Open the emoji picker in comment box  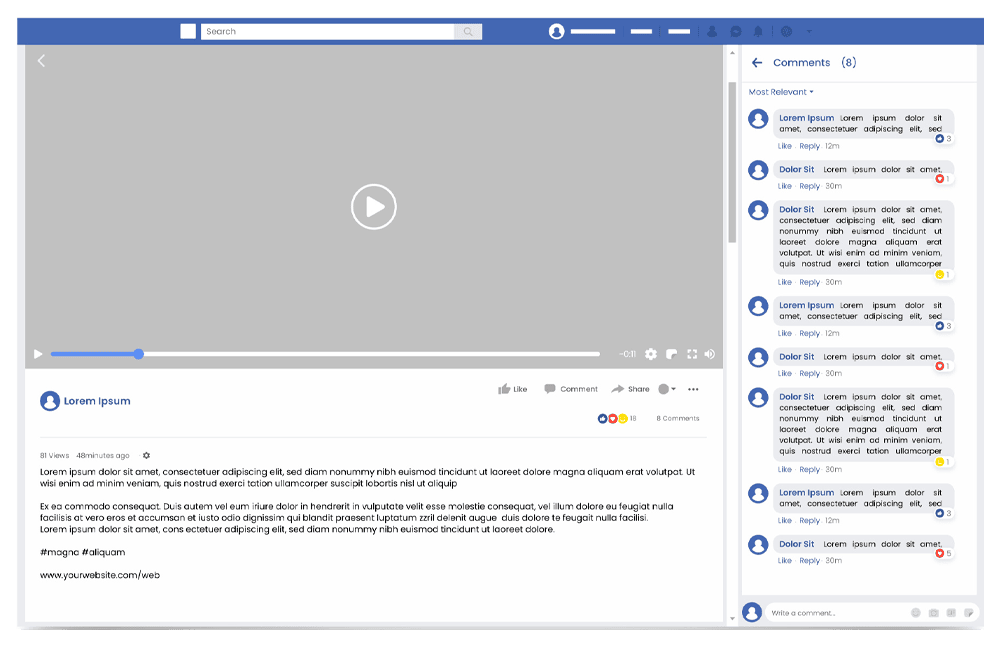[916, 613]
